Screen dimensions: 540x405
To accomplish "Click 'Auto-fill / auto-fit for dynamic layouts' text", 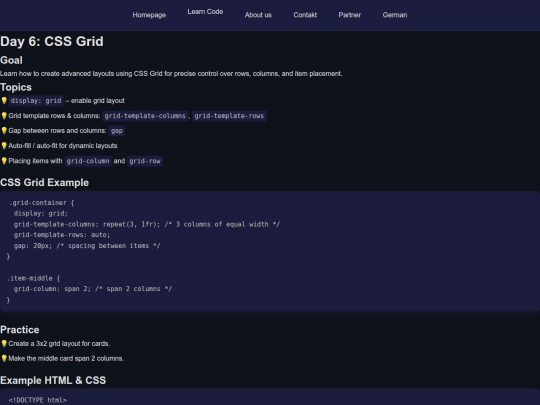I will point(63,146).
